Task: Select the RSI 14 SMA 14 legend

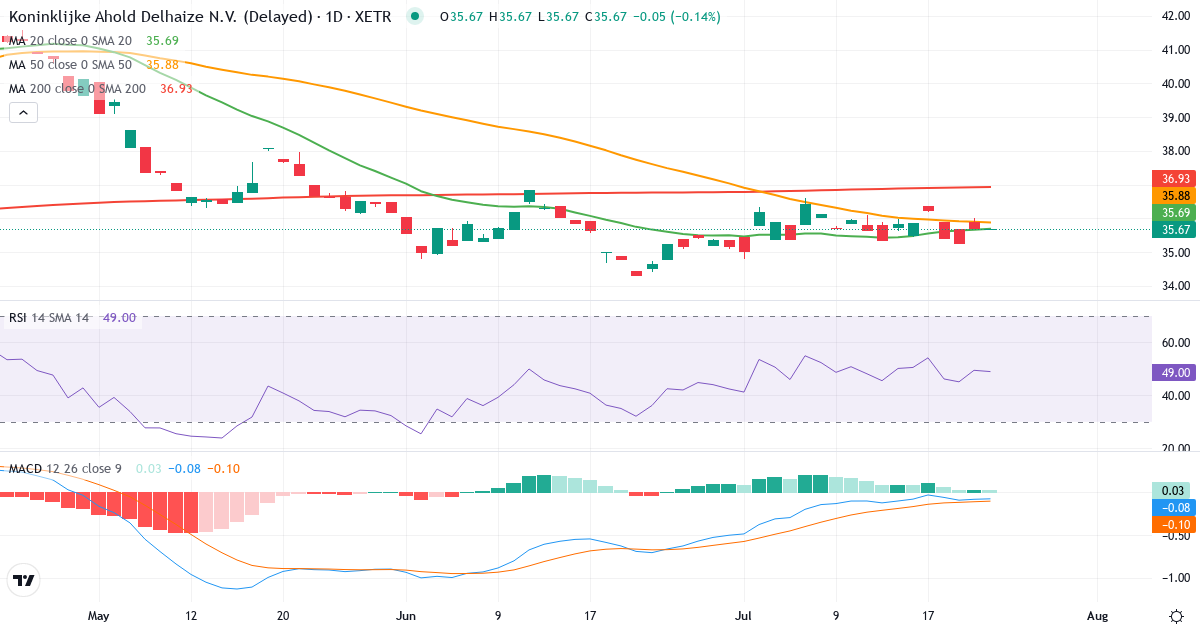Action: point(49,318)
